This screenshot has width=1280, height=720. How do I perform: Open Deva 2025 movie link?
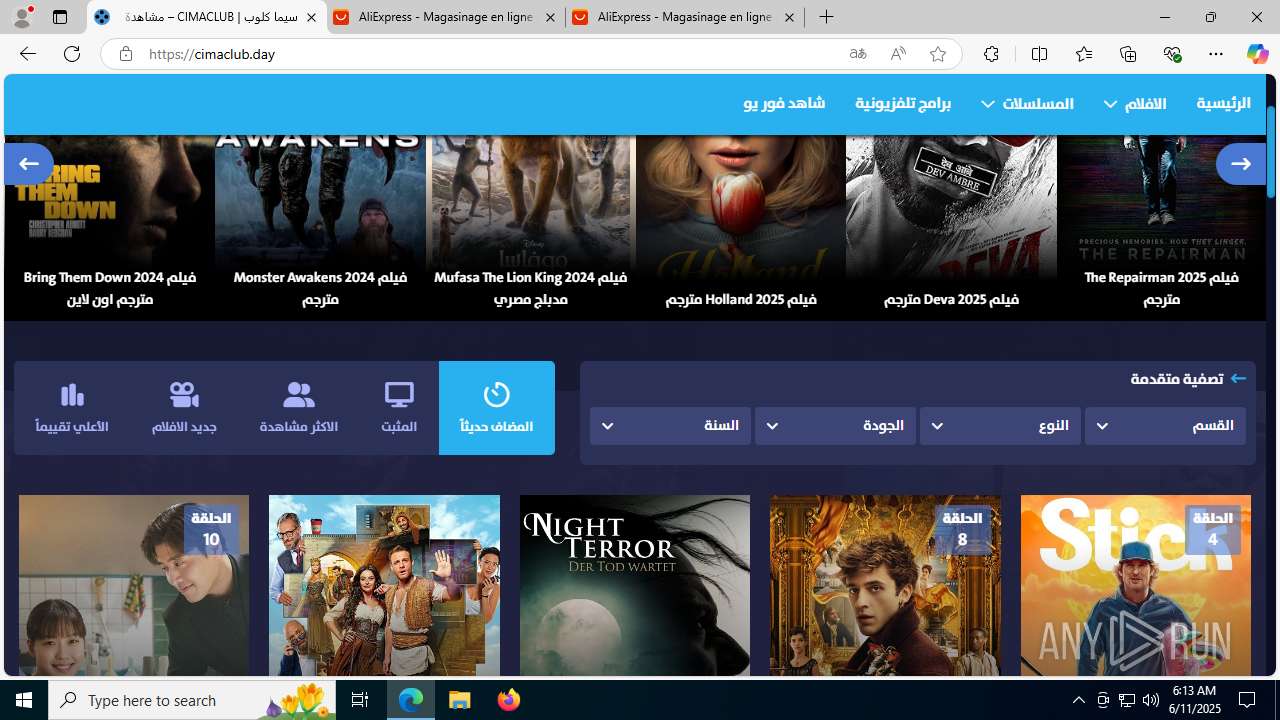(951, 228)
